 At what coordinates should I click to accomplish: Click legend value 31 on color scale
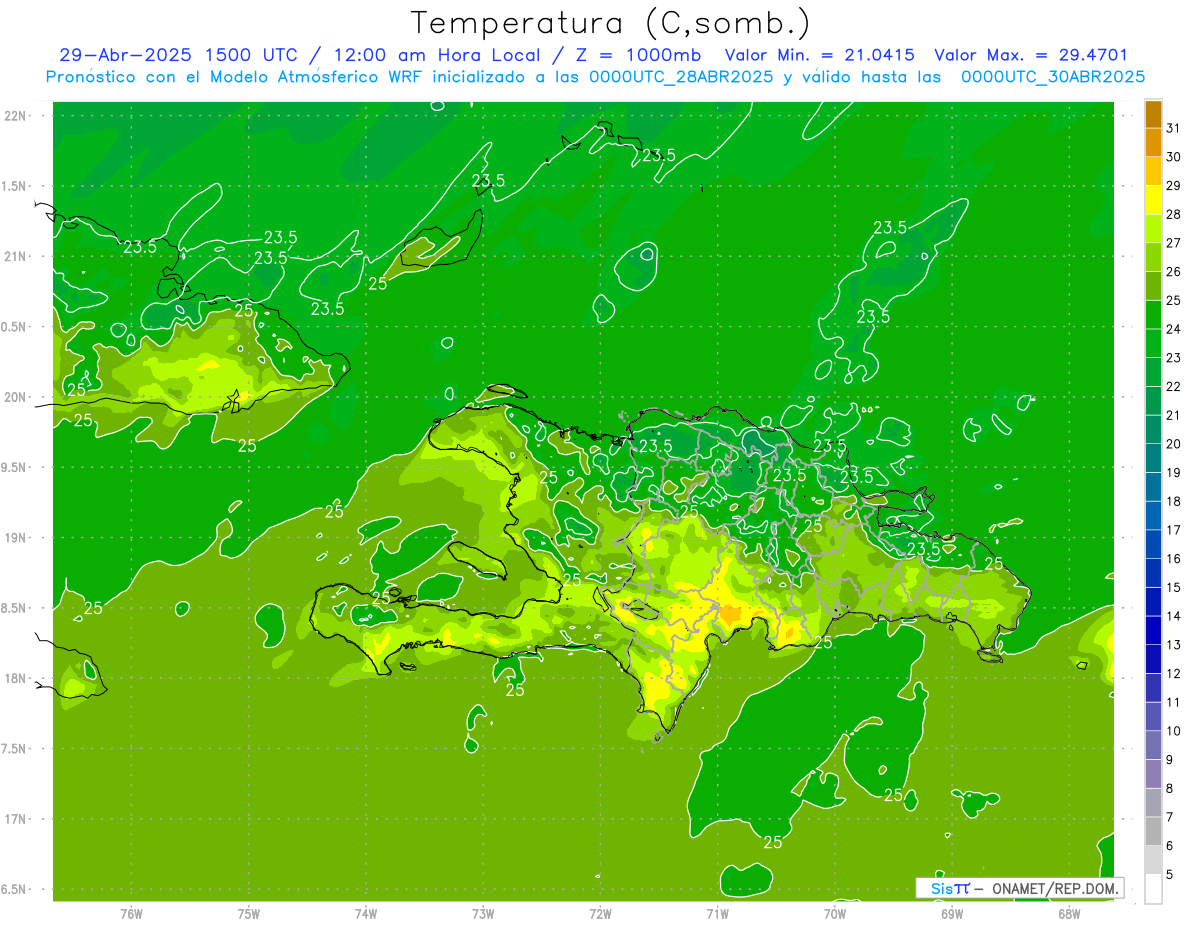click(1173, 128)
